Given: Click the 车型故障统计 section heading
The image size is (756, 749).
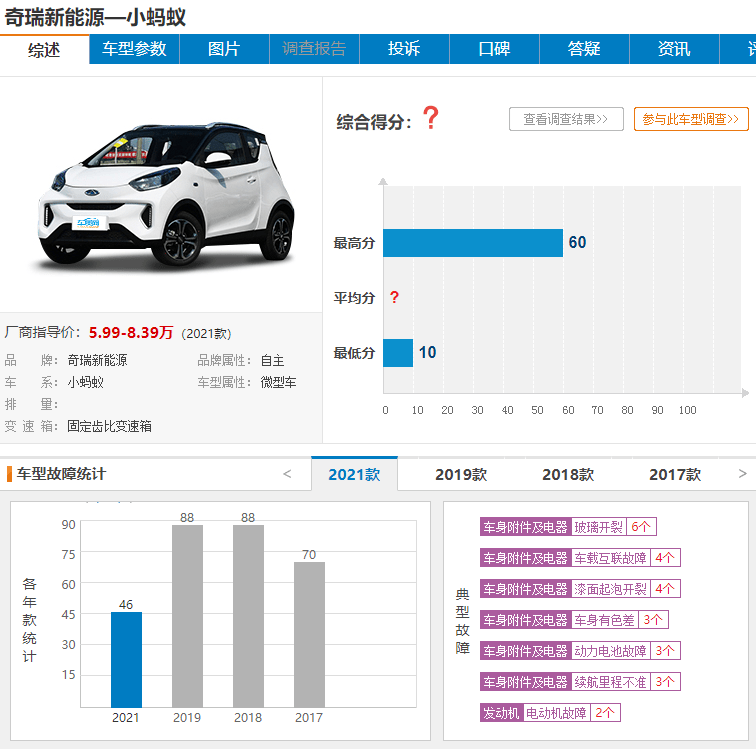Looking at the screenshot, I should coord(61,474).
